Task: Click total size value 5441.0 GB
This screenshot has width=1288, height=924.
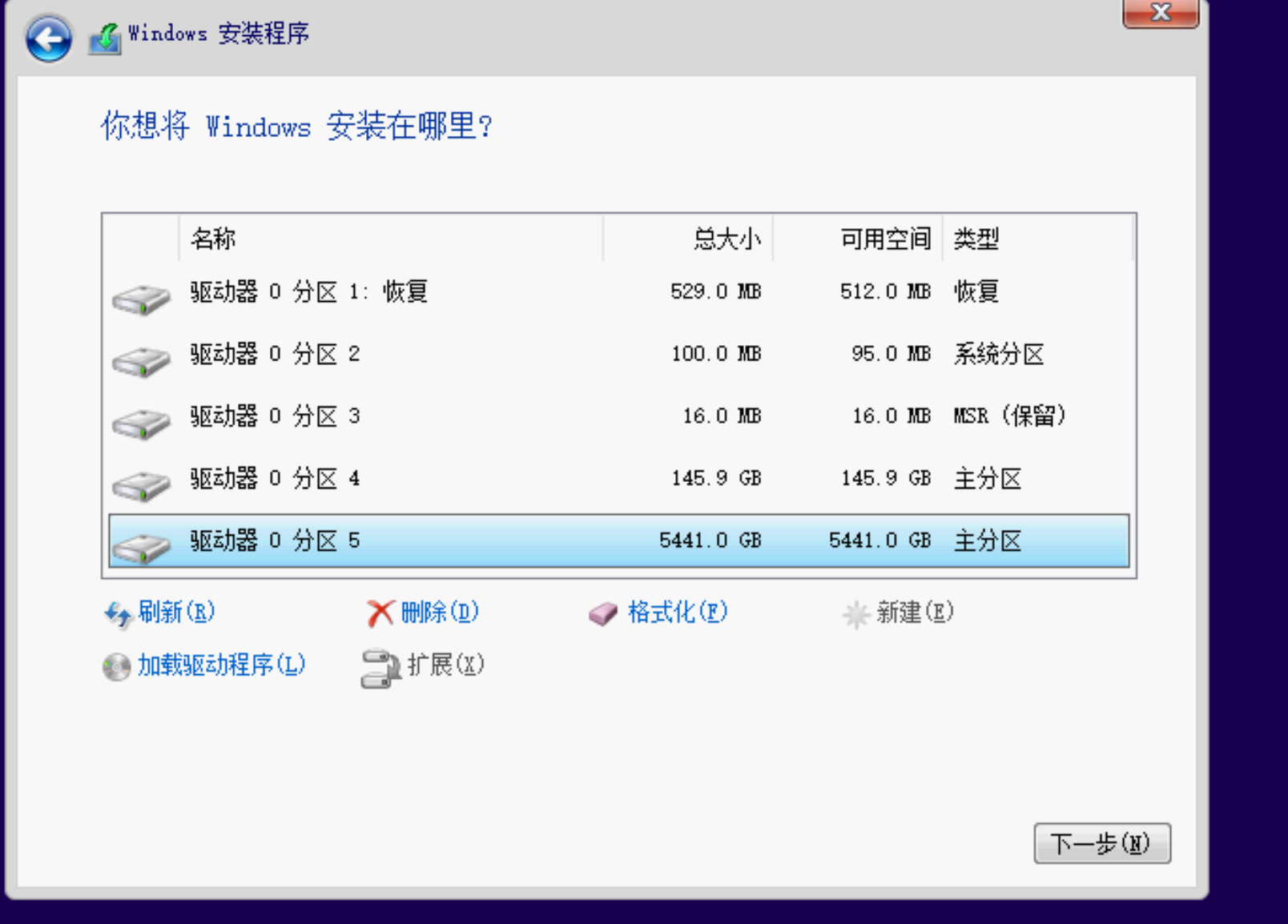Action: tap(710, 540)
